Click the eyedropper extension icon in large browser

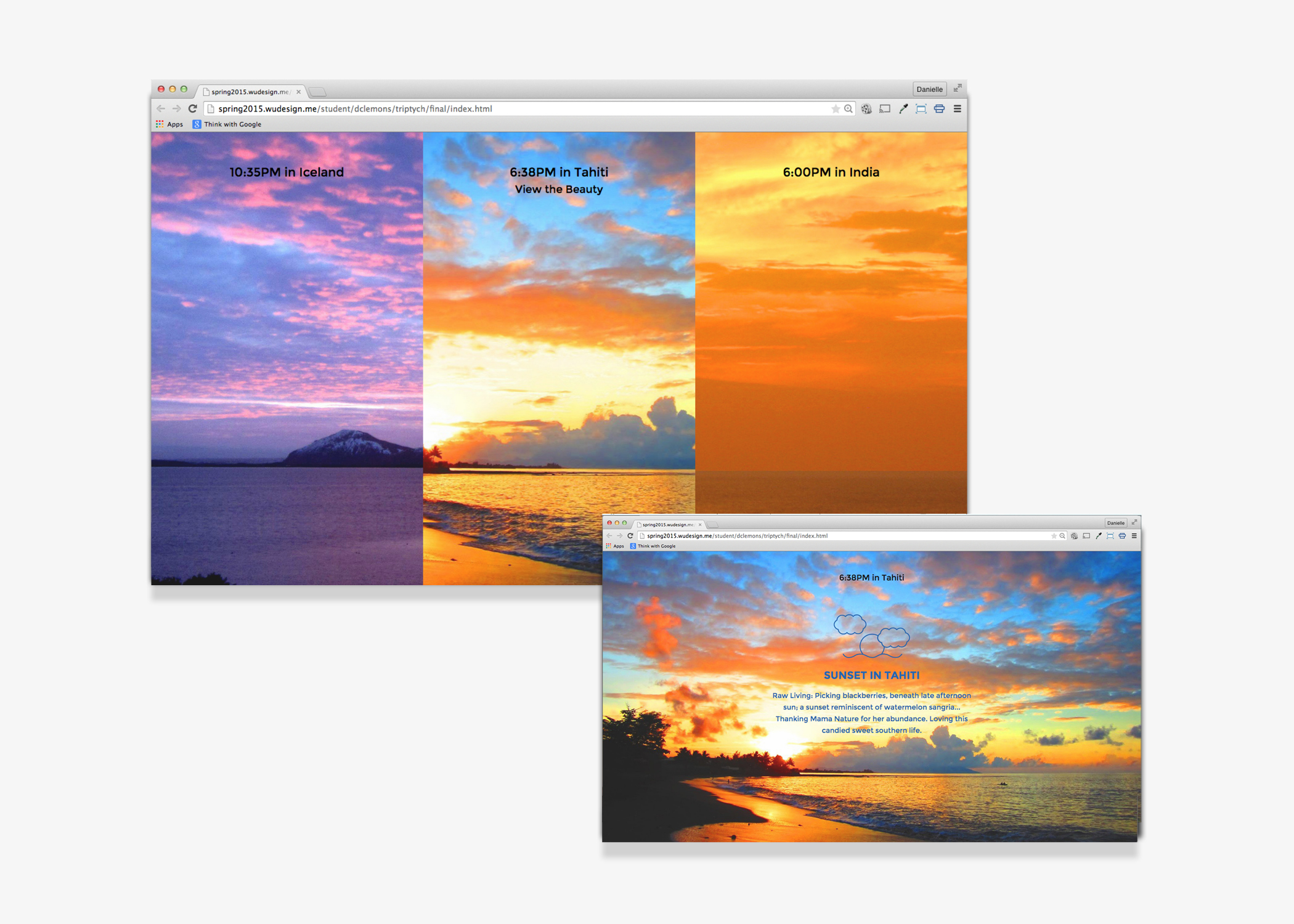[x=903, y=109]
